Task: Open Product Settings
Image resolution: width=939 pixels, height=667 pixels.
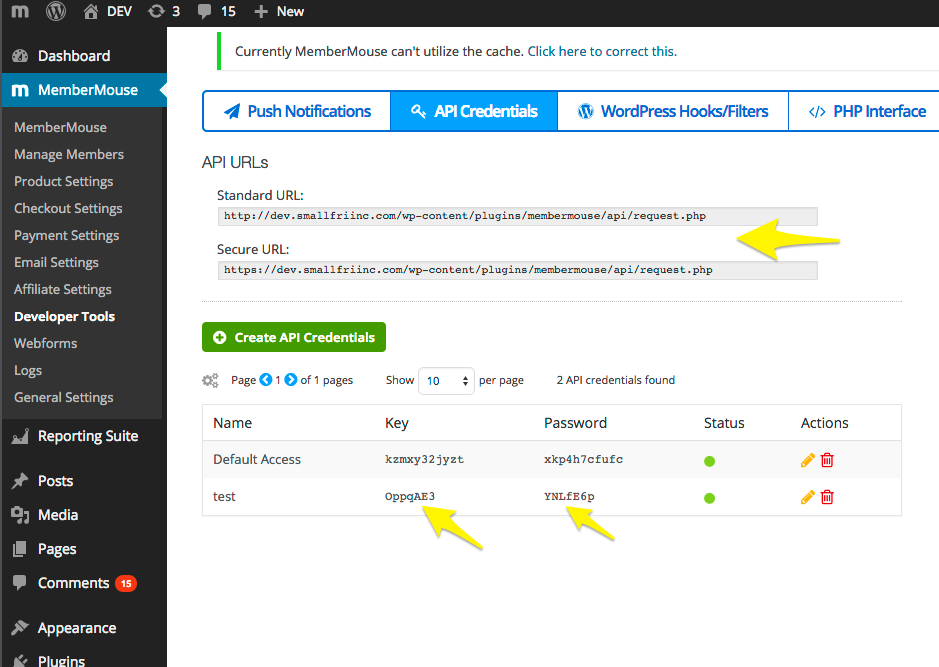Action: 63,181
